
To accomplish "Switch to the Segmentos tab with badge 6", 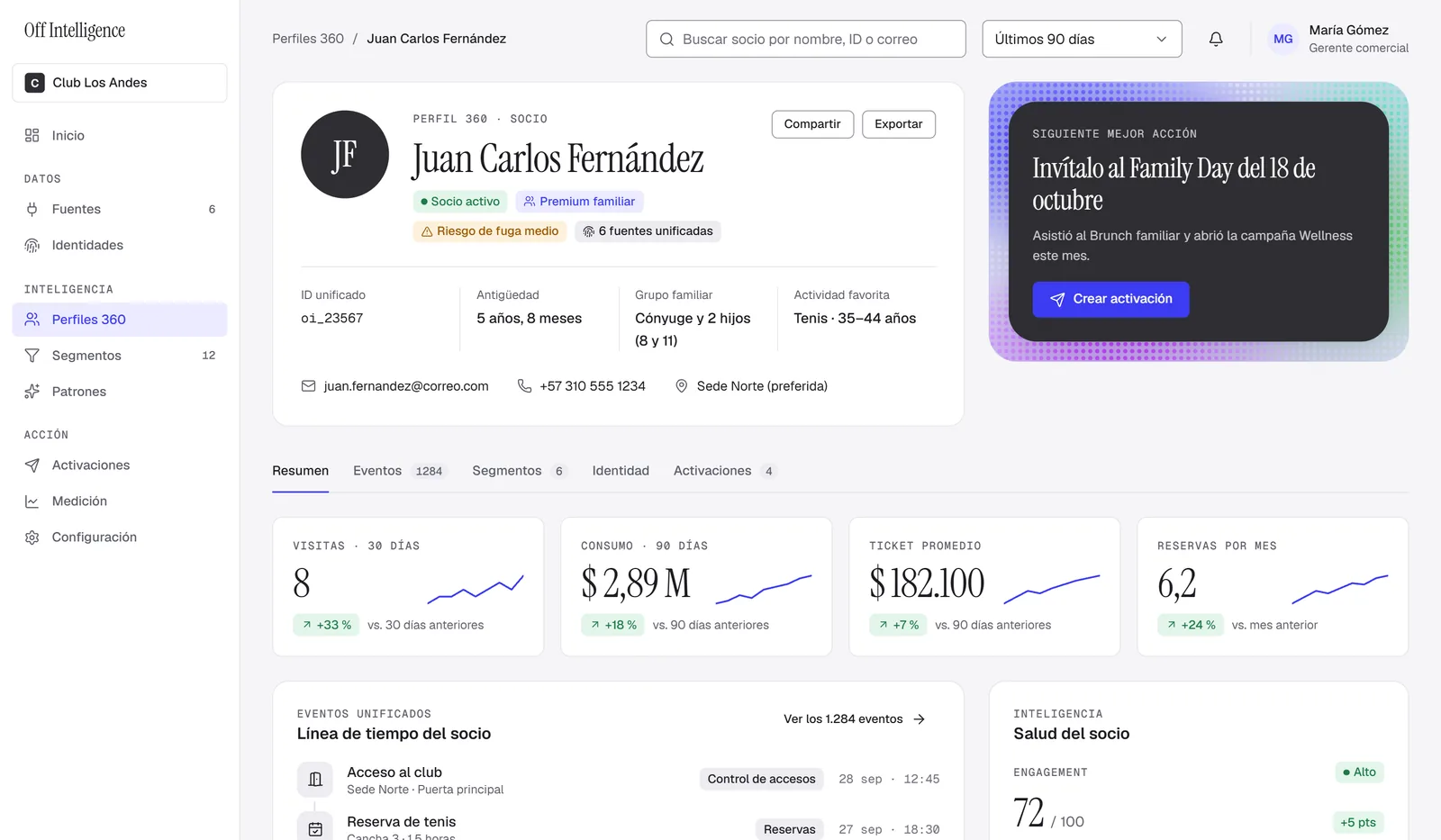I will [x=519, y=471].
